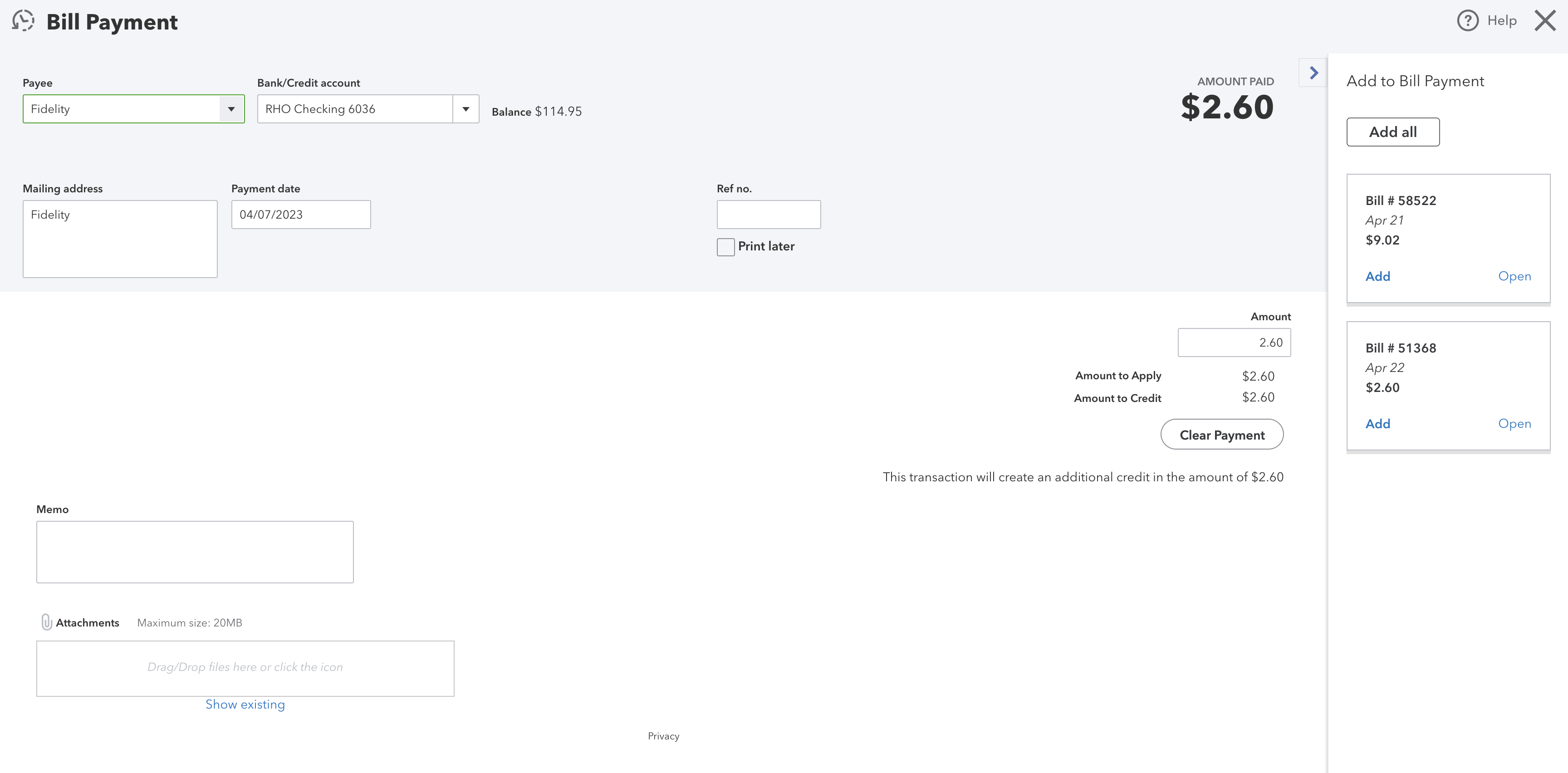Open the Bank/Credit account dropdown
This screenshot has width=1568, height=773.
465,109
